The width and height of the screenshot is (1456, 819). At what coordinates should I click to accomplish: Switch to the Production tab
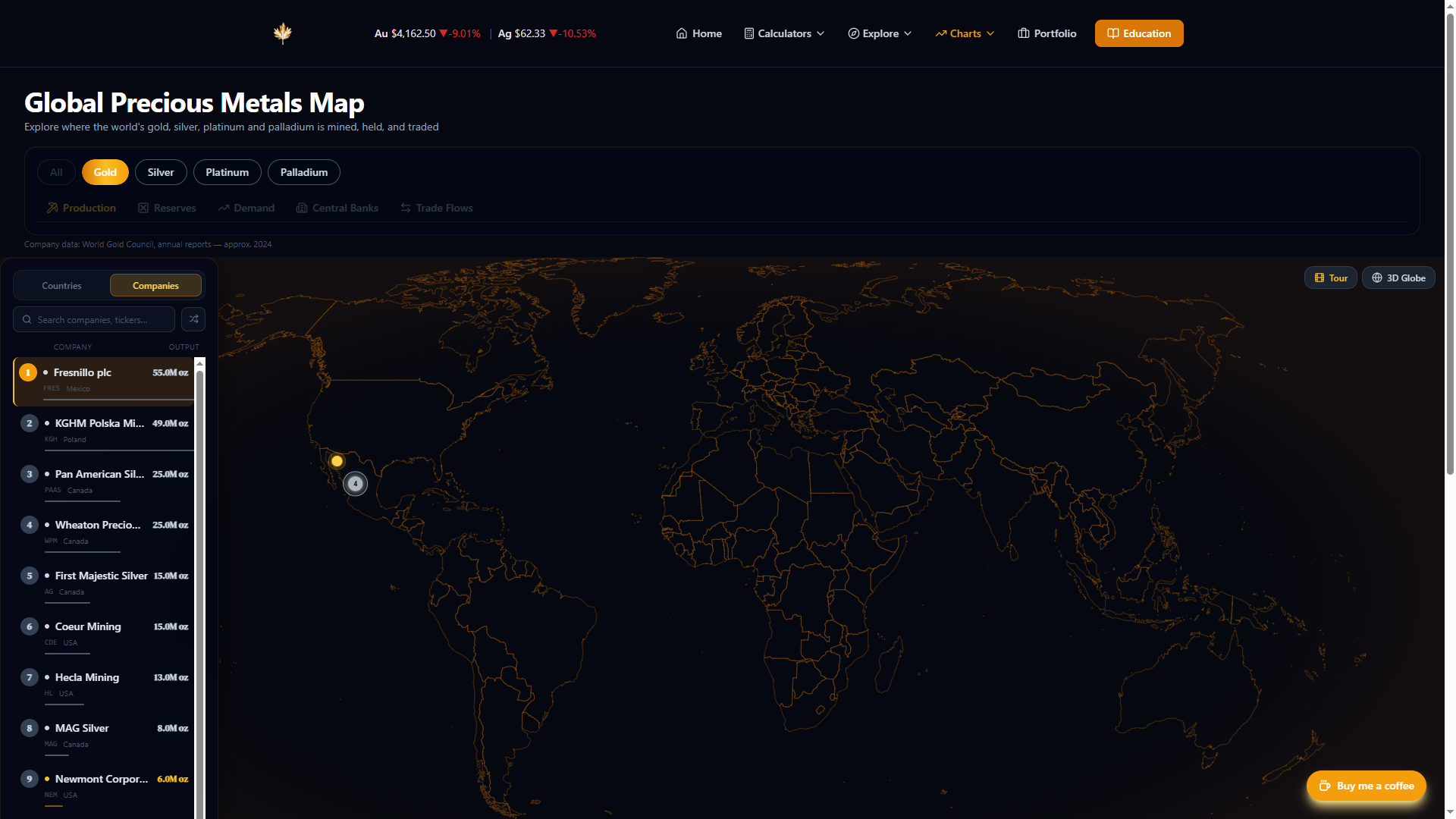81,208
